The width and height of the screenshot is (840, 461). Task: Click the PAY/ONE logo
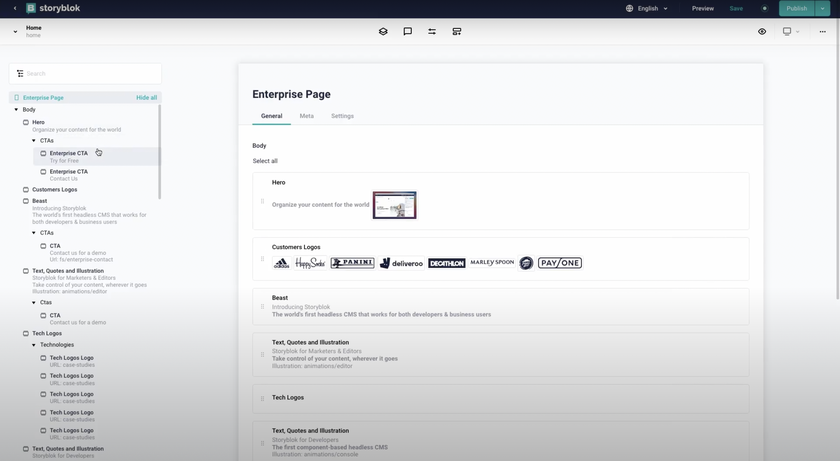click(x=560, y=263)
